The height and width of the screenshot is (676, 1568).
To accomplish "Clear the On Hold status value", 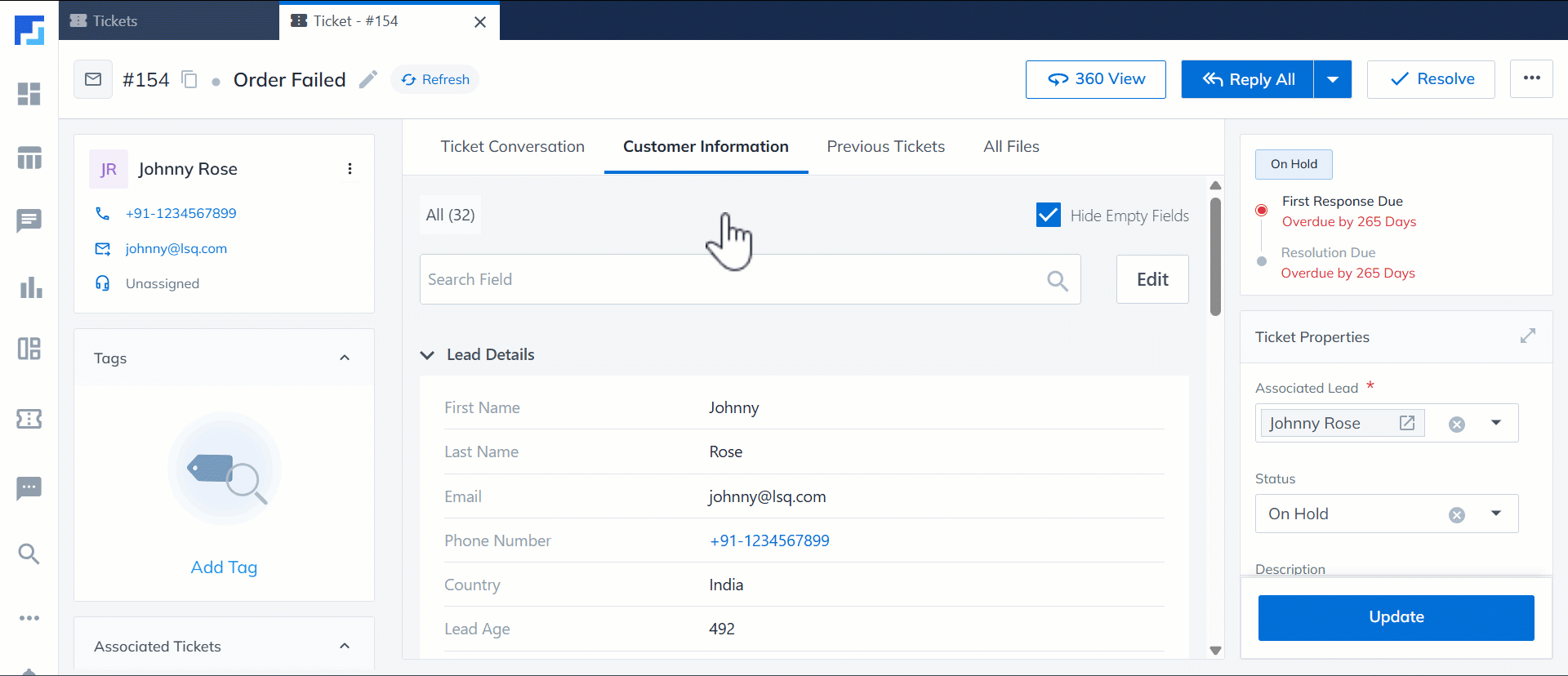I will click(1456, 514).
